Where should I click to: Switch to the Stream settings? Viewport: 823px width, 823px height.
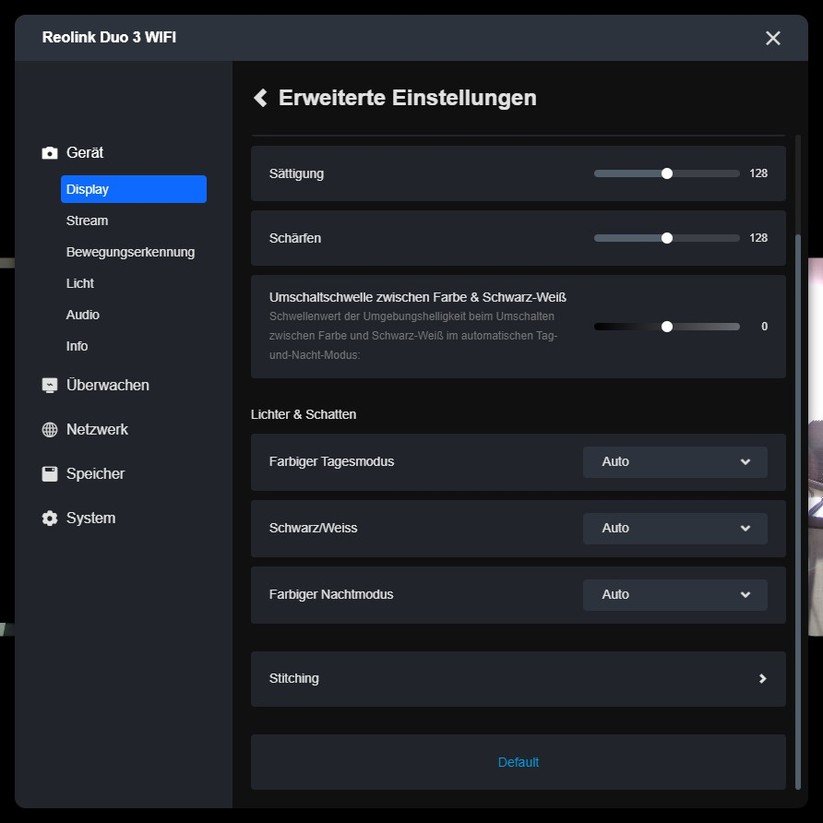[x=87, y=220]
